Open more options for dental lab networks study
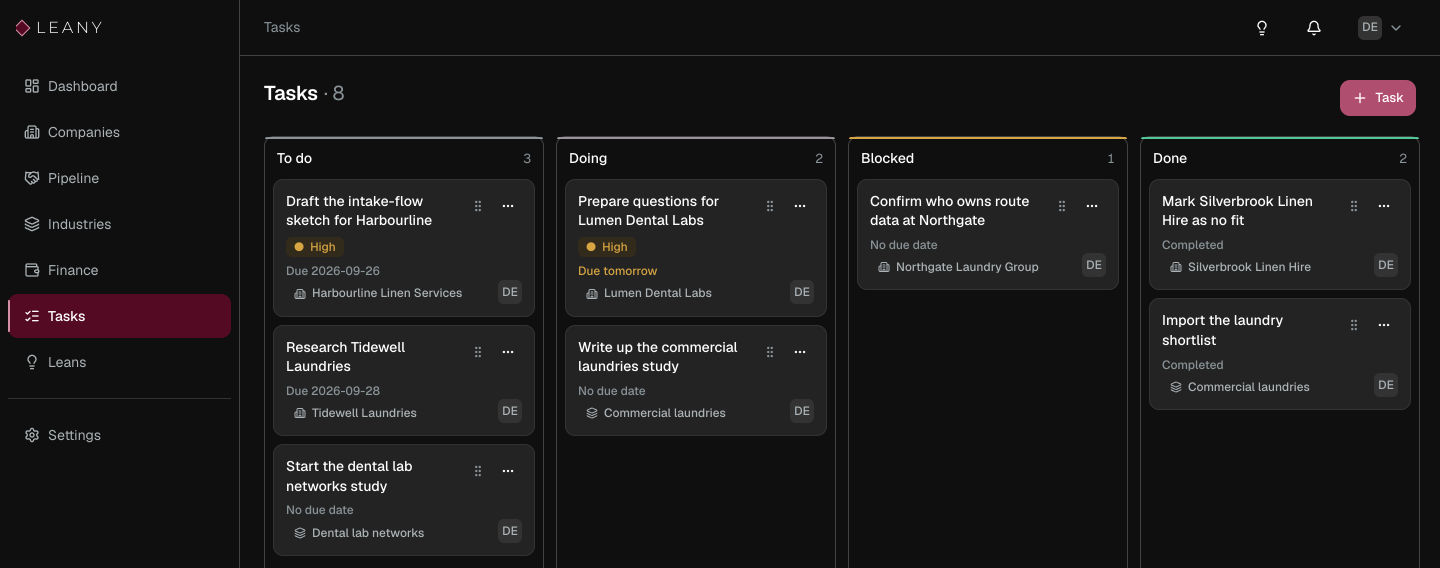This screenshot has height=568, width=1440. point(508,471)
